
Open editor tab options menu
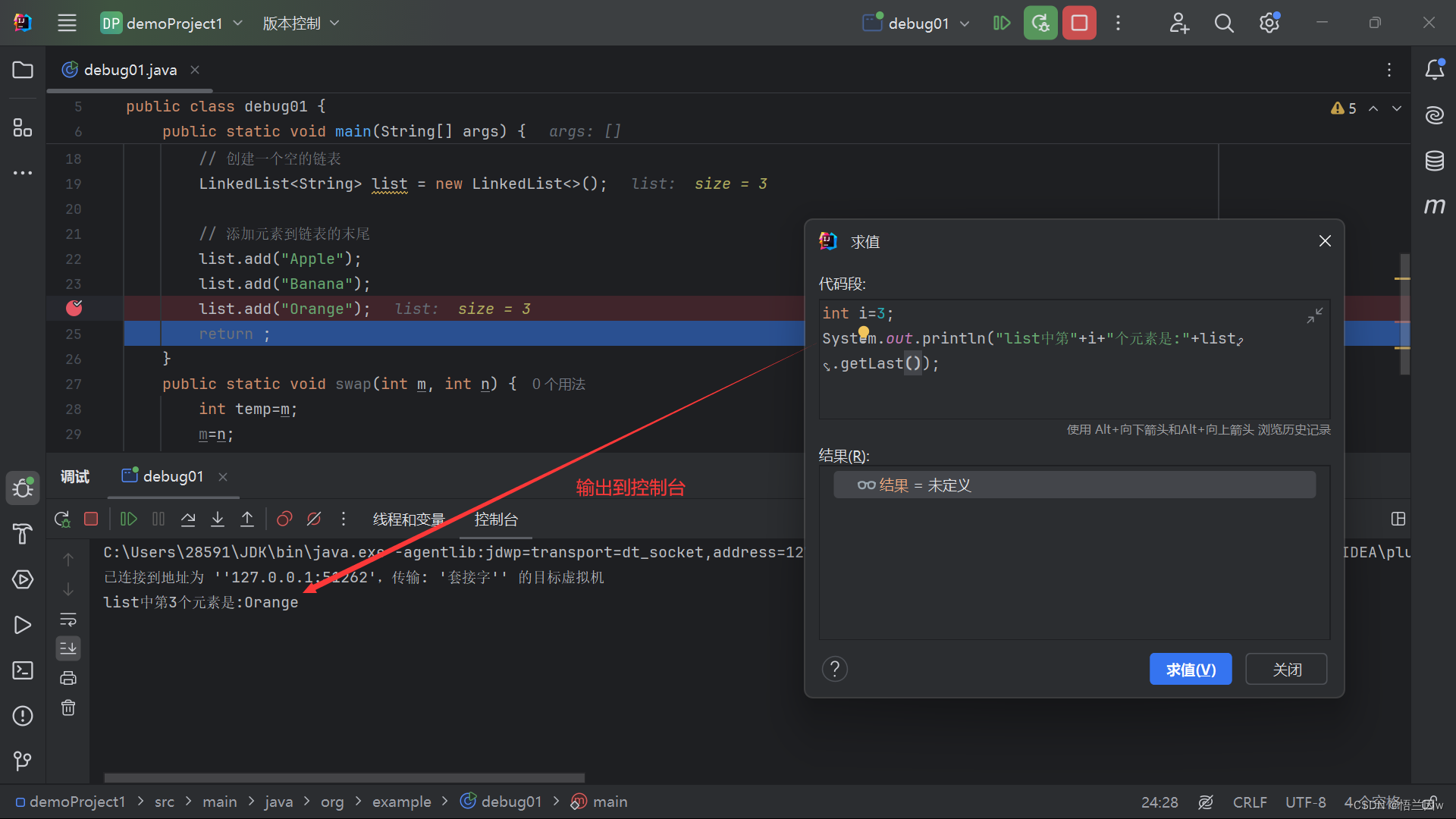1389,70
